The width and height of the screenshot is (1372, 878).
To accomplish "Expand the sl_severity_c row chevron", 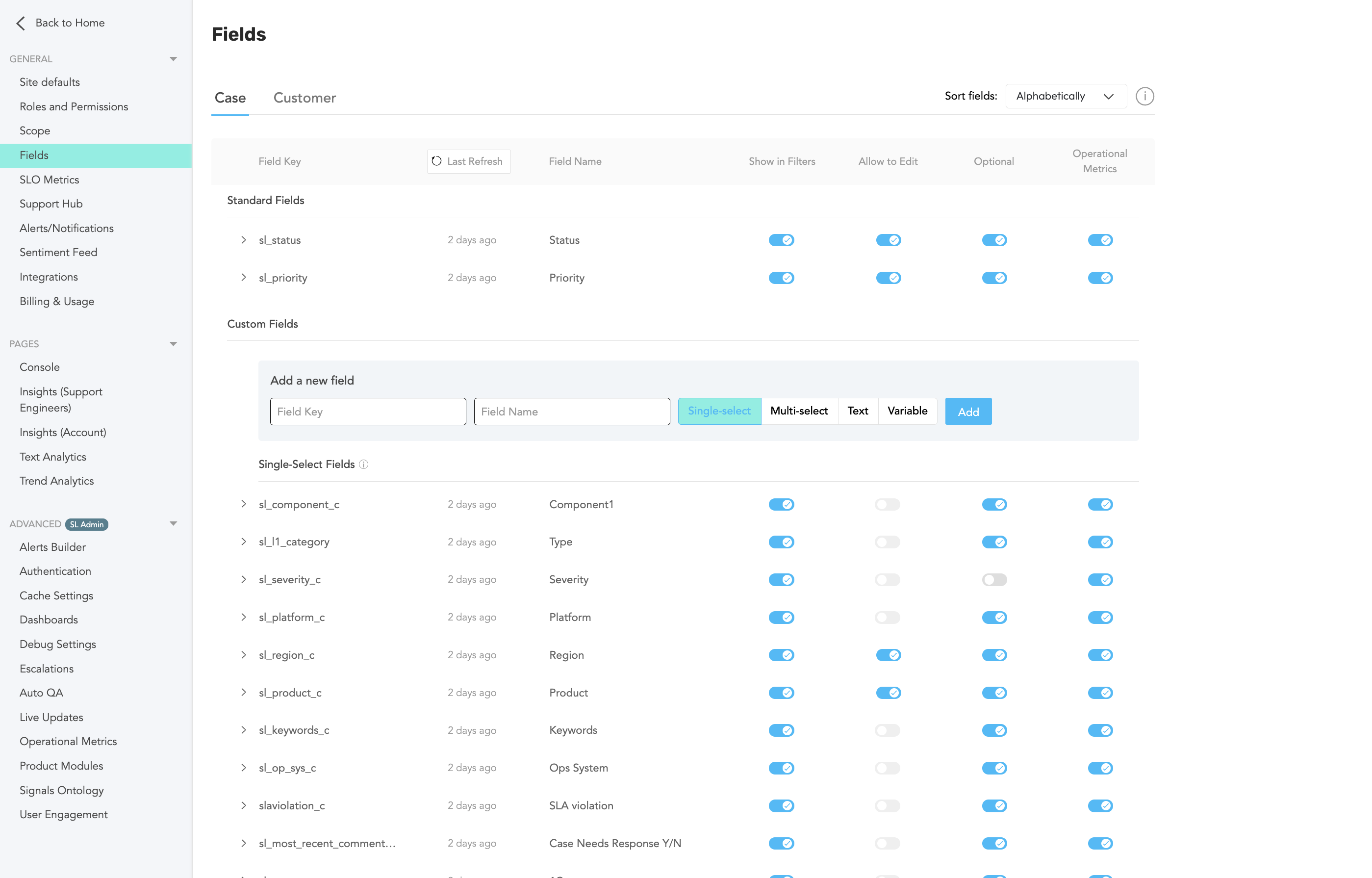I will click(243, 579).
